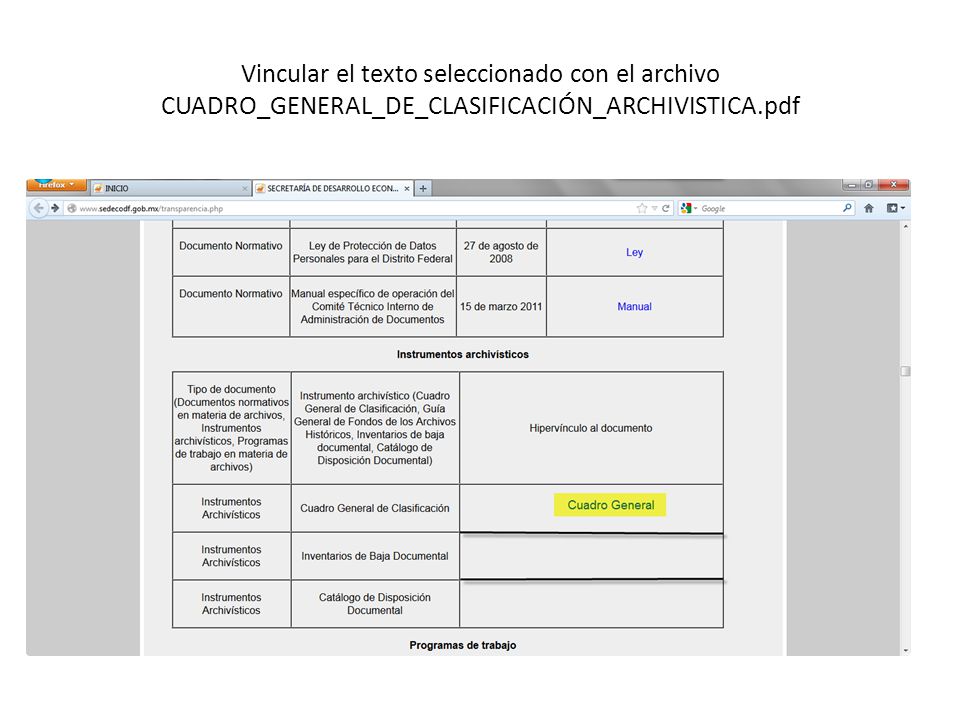Click scrollbar up arrow of the page
This screenshot has width=960, height=720.
pyautogui.click(x=906, y=227)
